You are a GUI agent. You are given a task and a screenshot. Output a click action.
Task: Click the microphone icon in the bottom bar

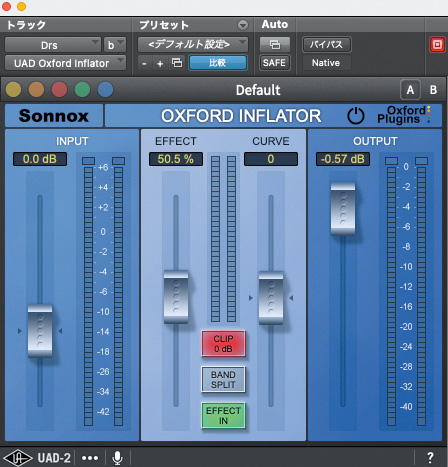[x=117, y=458]
